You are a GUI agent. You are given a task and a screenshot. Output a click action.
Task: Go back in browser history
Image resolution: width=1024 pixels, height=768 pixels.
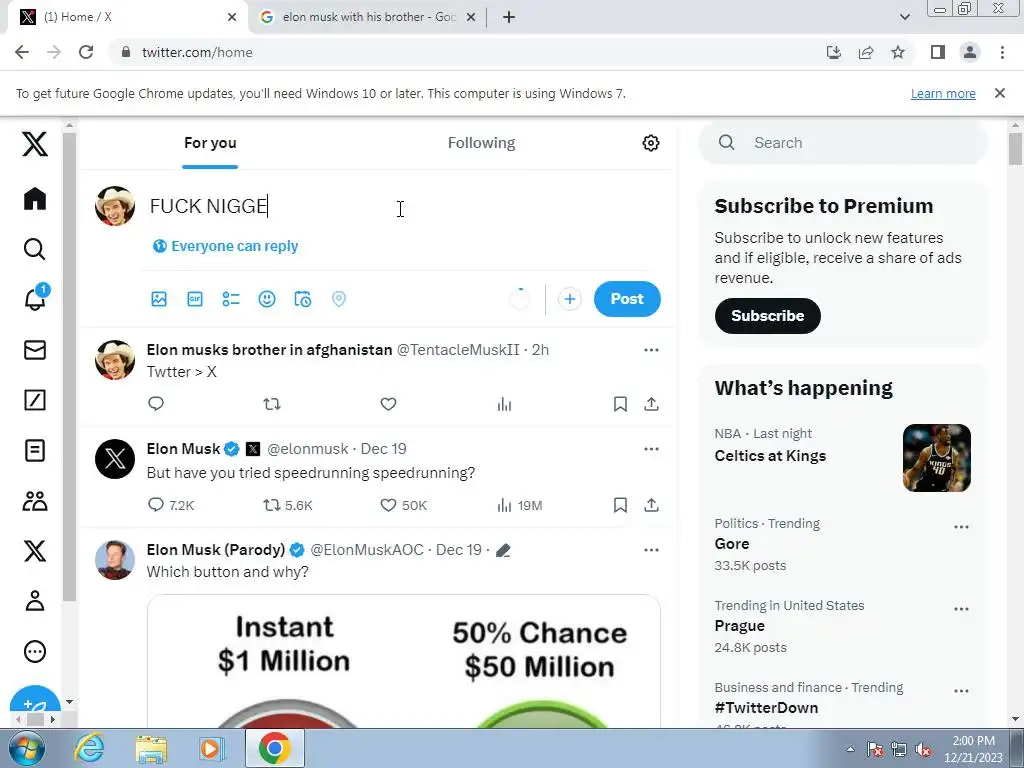(x=22, y=52)
